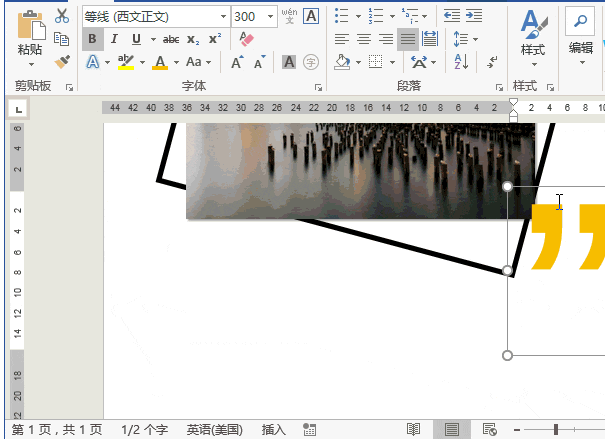Click the Grow Font icon
Viewport: 605px width, 439px height.
(x=237, y=62)
